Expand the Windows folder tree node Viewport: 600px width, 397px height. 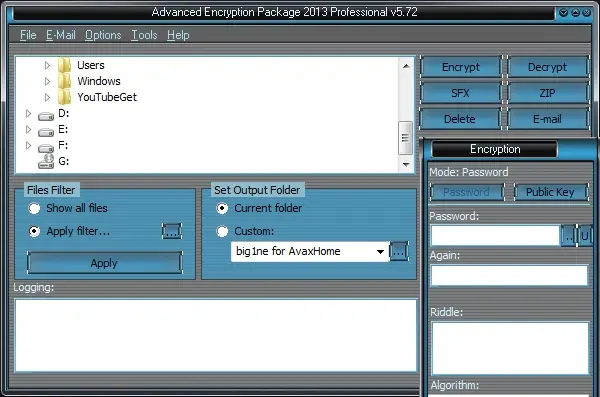pos(47,81)
